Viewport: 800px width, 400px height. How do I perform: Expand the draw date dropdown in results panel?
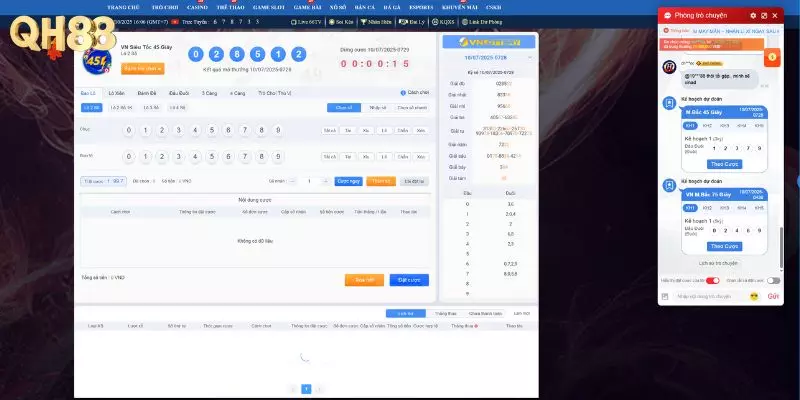(530, 57)
